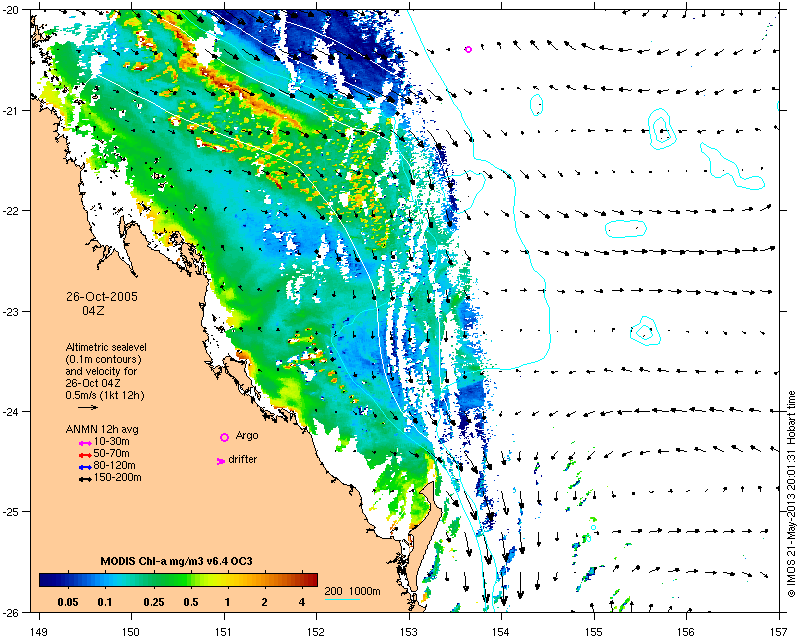Click the 0.5m/s velocity scale arrow
Image resolution: width=800 pixels, height=640 pixels.
(88, 407)
